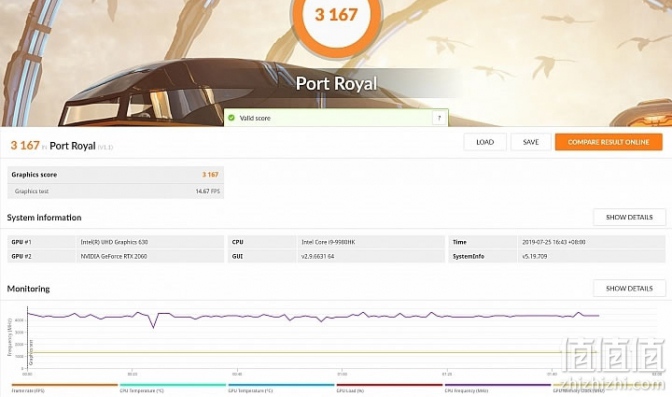The image size is (672, 397).
Task: Toggle the teal CPU Temperature legend
Action: [x=172, y=388]
